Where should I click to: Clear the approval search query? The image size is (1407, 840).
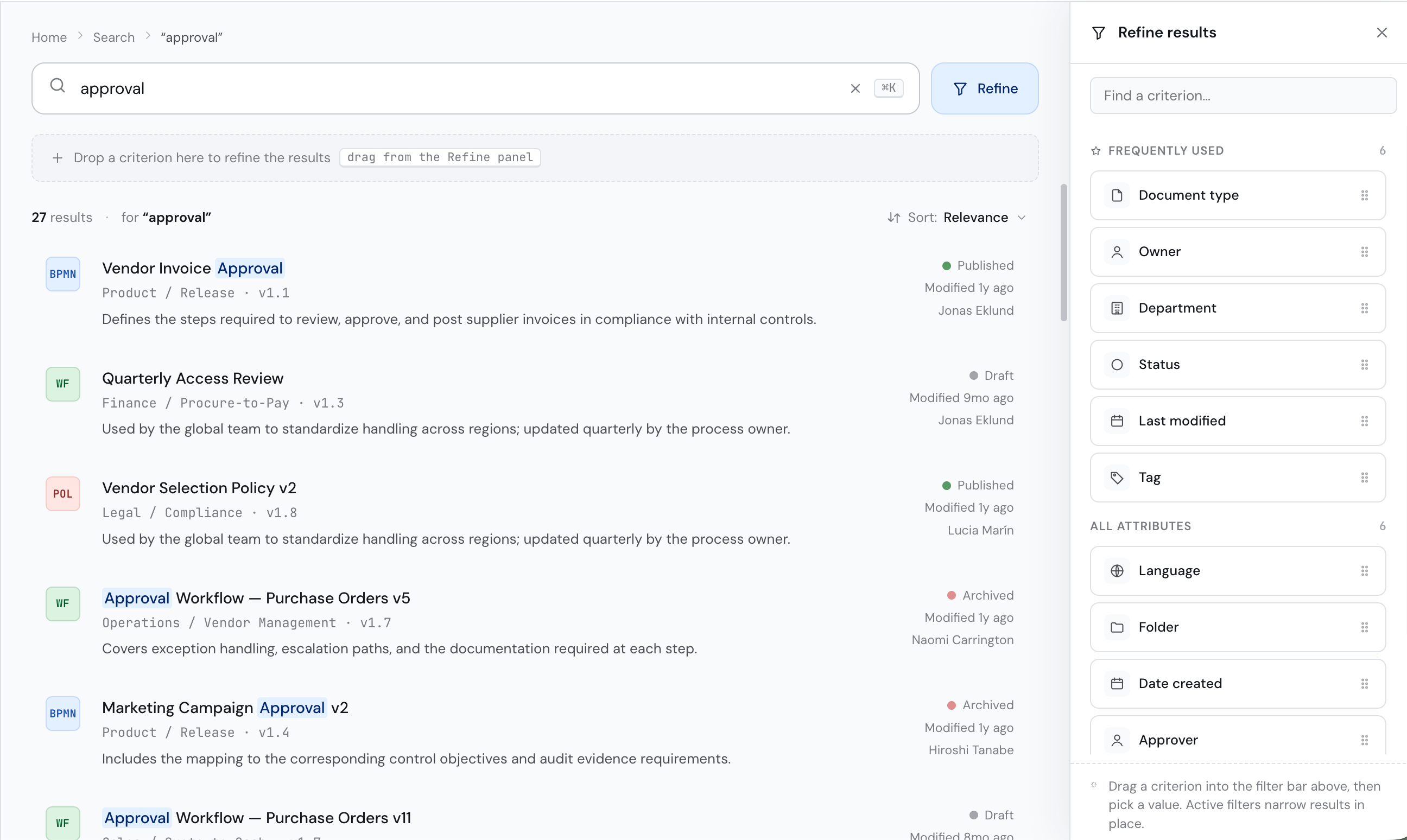(855, 88)
